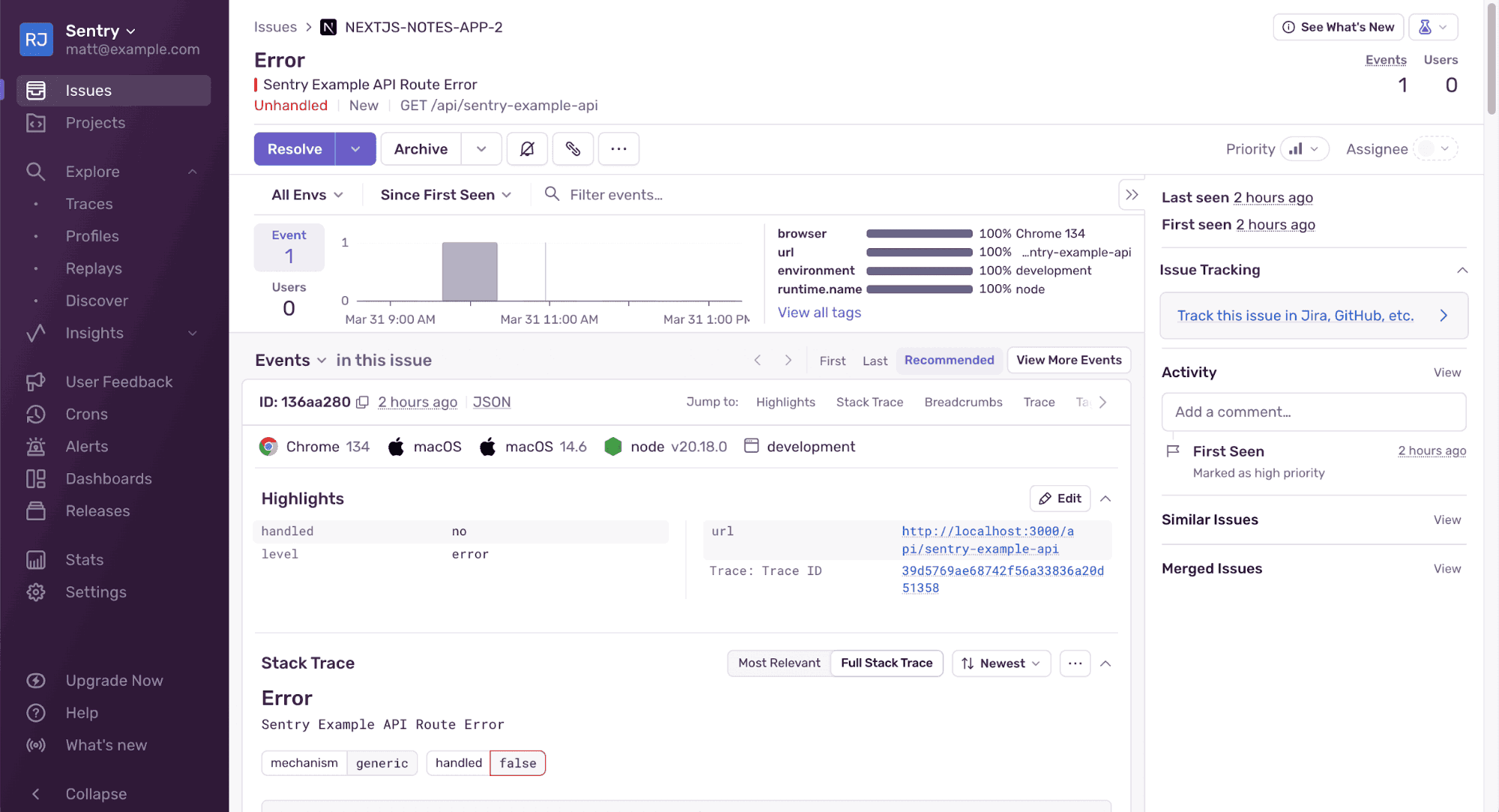Open Dashboards from sidebar
This screenshot has height=812, width=1499.
(108, 479)
